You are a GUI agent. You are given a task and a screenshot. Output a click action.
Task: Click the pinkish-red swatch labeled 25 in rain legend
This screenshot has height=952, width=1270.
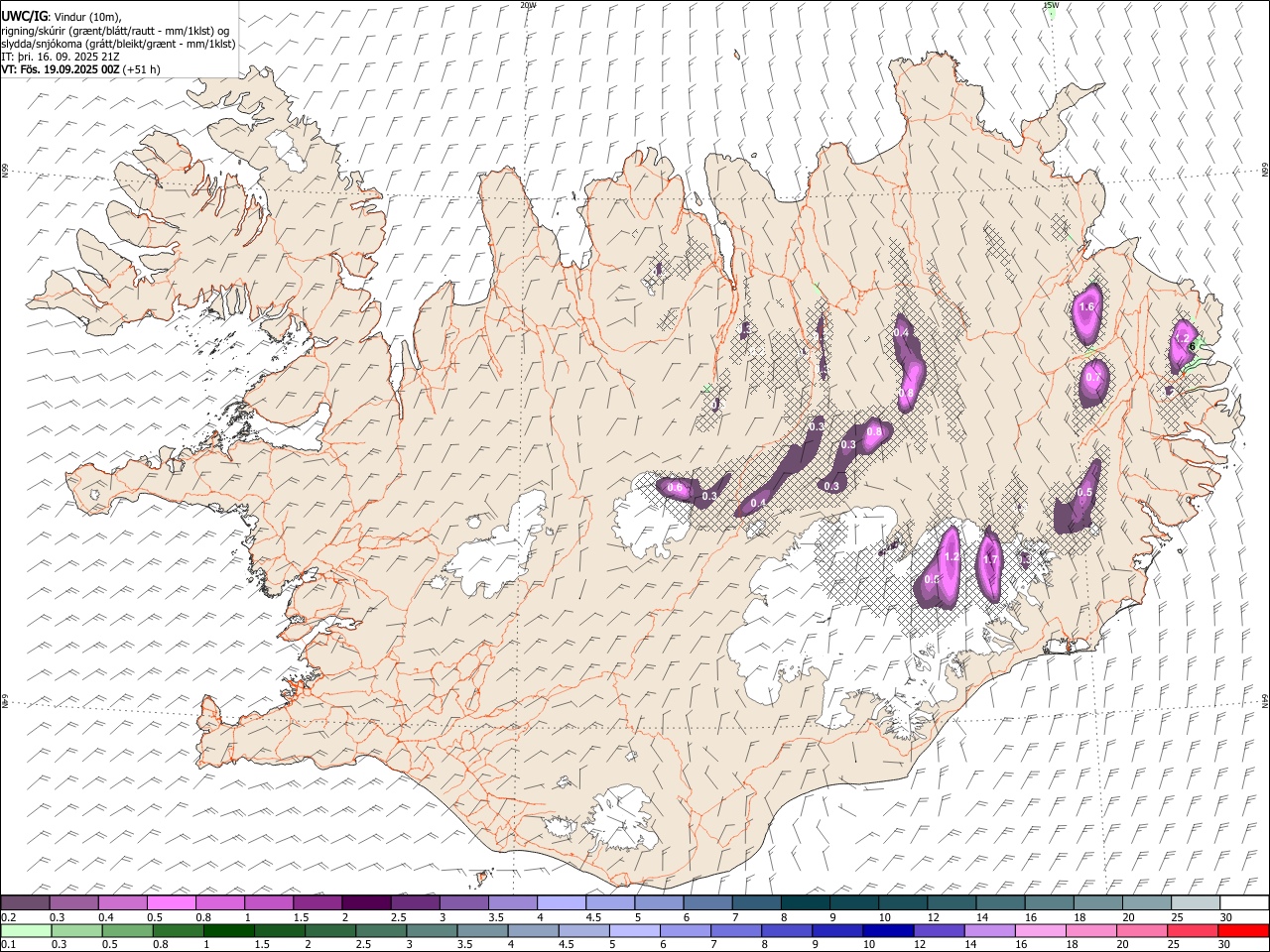(x=1192, y=930)
